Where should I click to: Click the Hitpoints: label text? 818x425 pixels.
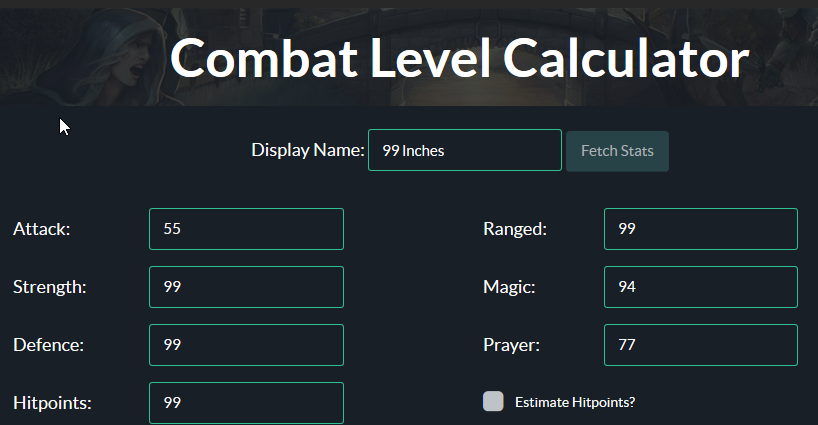(52, 403)
